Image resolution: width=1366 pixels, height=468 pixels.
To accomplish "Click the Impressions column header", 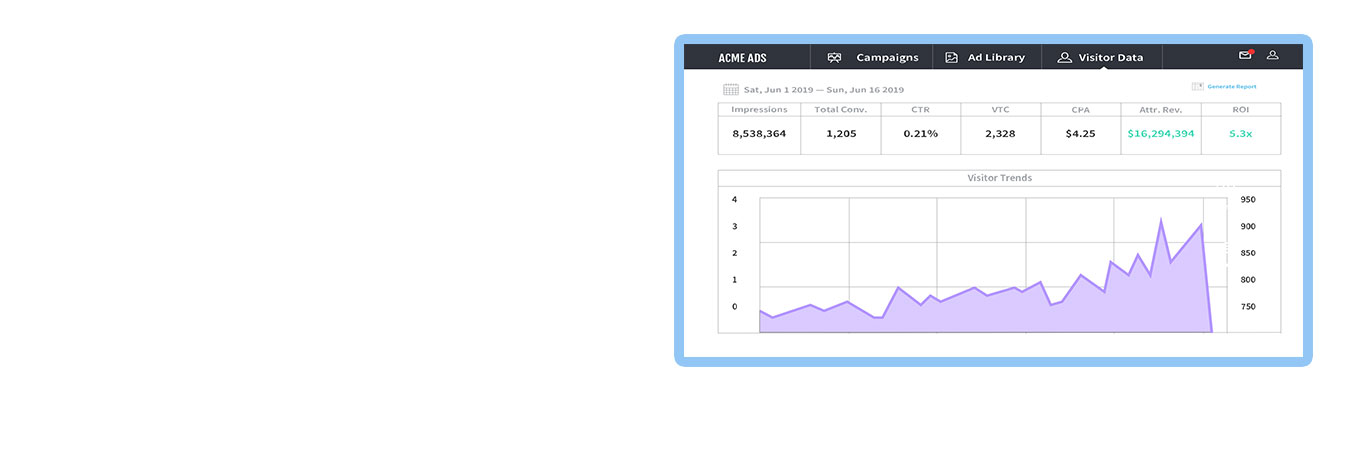I will tap(759, 109).
